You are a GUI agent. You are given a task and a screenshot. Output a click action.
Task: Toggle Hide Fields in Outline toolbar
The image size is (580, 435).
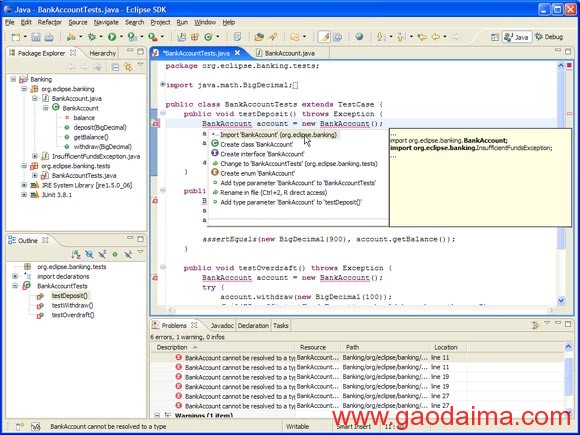89,254
